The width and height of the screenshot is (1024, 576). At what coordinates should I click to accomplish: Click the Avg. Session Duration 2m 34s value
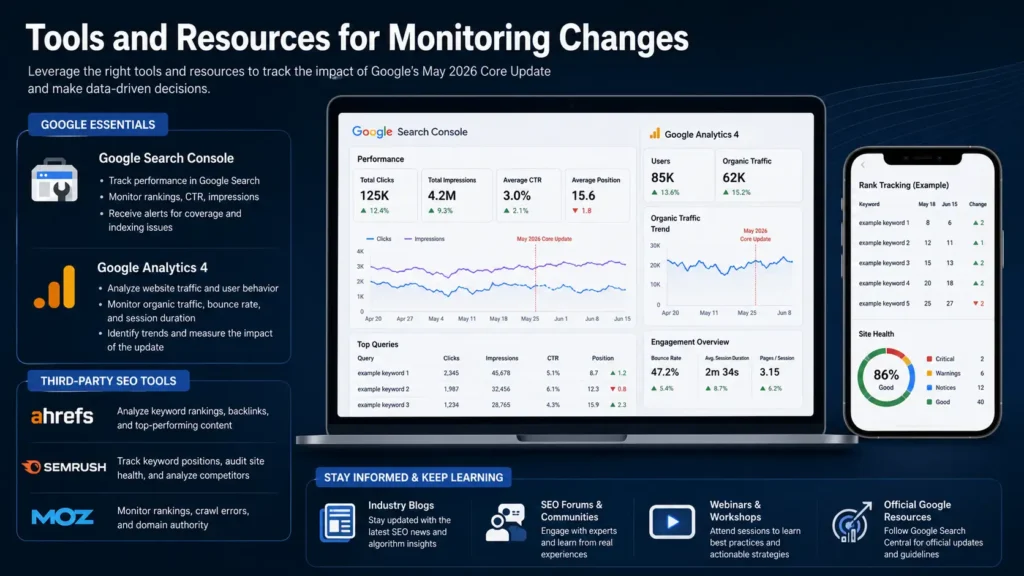point(722,372)
